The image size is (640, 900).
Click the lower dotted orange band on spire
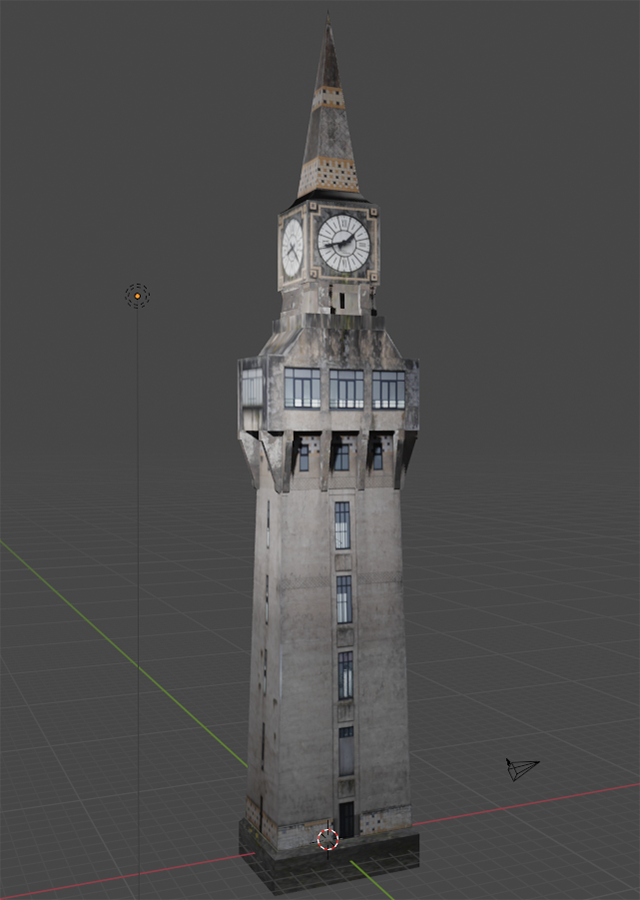[328, 177]
